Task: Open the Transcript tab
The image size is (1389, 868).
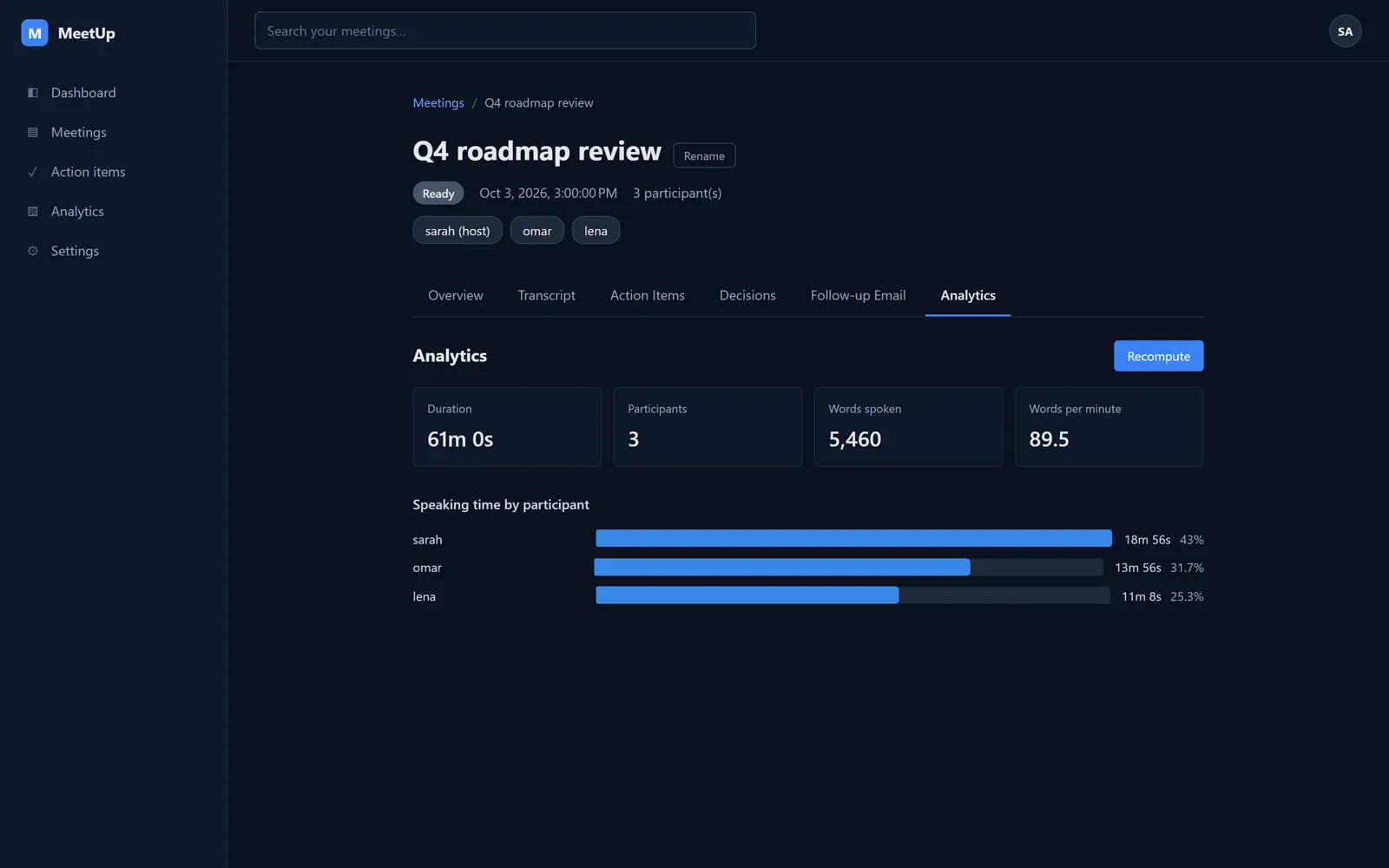Action: point(547,295)
